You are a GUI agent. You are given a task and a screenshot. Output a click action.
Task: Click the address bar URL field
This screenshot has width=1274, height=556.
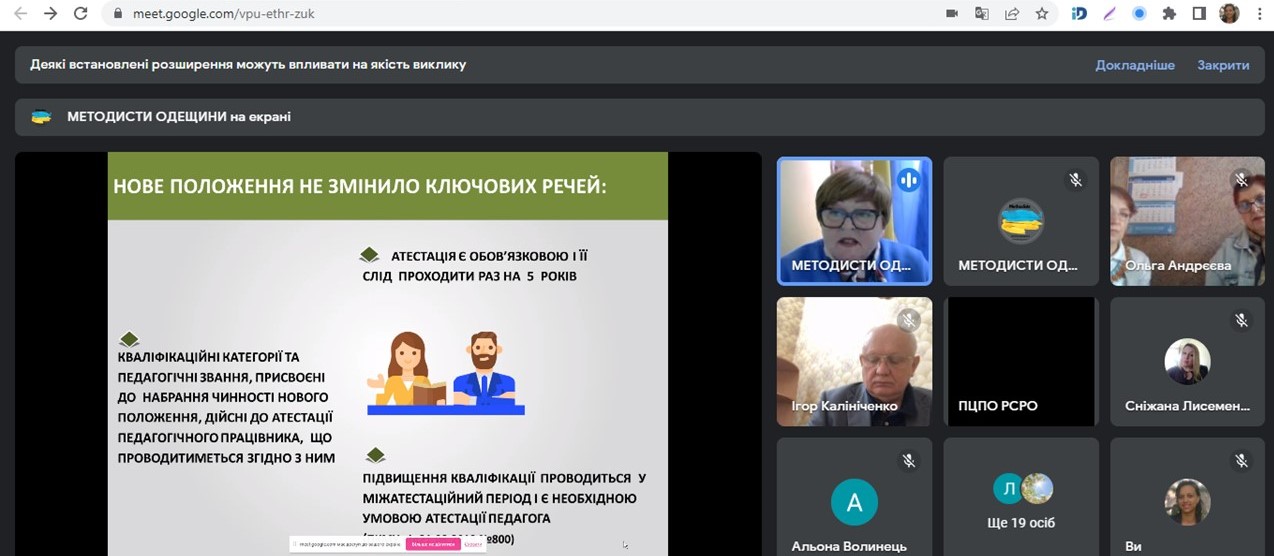[500, 14]
